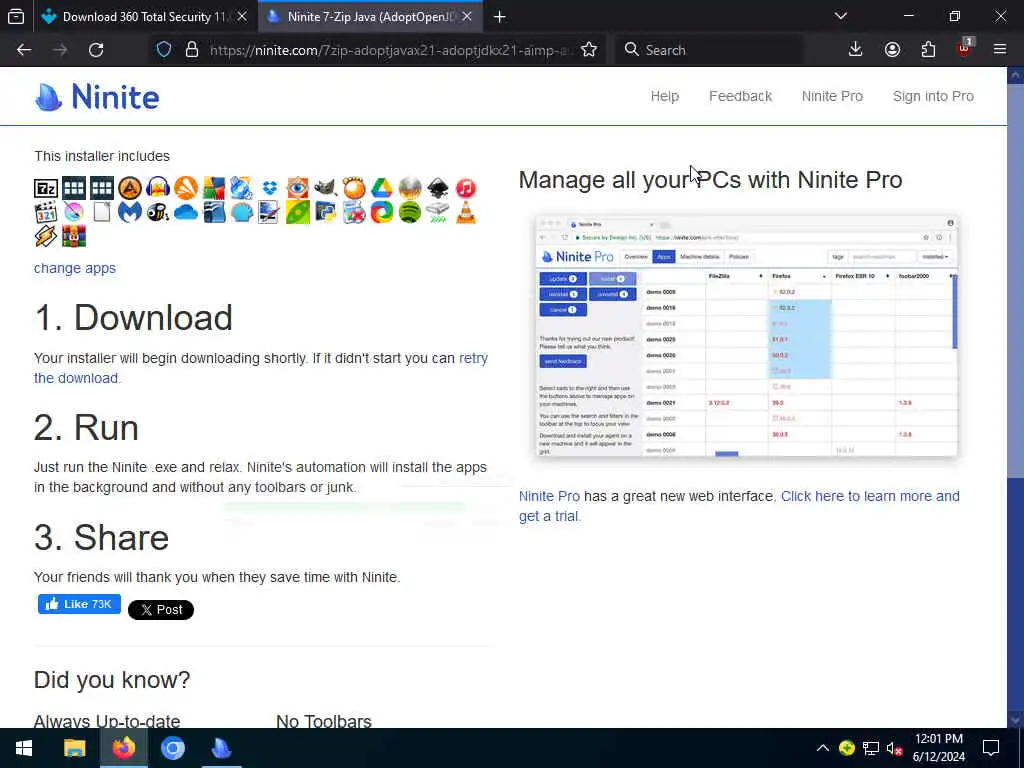The height and width of the screenshot is (768, 1024).
Task: Click here to learn more trial link
Action: tap(739, 506)
